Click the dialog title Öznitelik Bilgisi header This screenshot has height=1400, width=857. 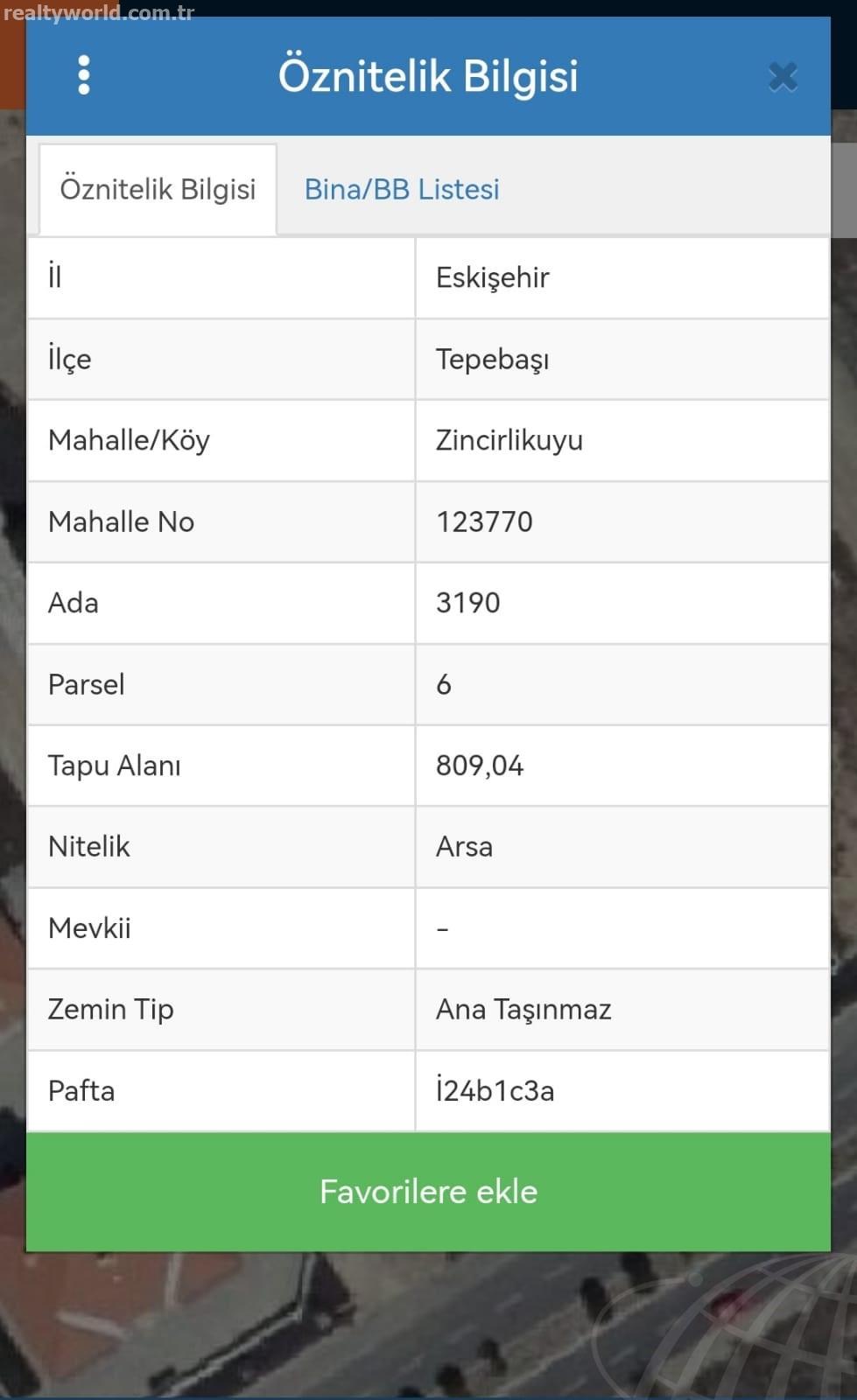[x=428, y=76]
